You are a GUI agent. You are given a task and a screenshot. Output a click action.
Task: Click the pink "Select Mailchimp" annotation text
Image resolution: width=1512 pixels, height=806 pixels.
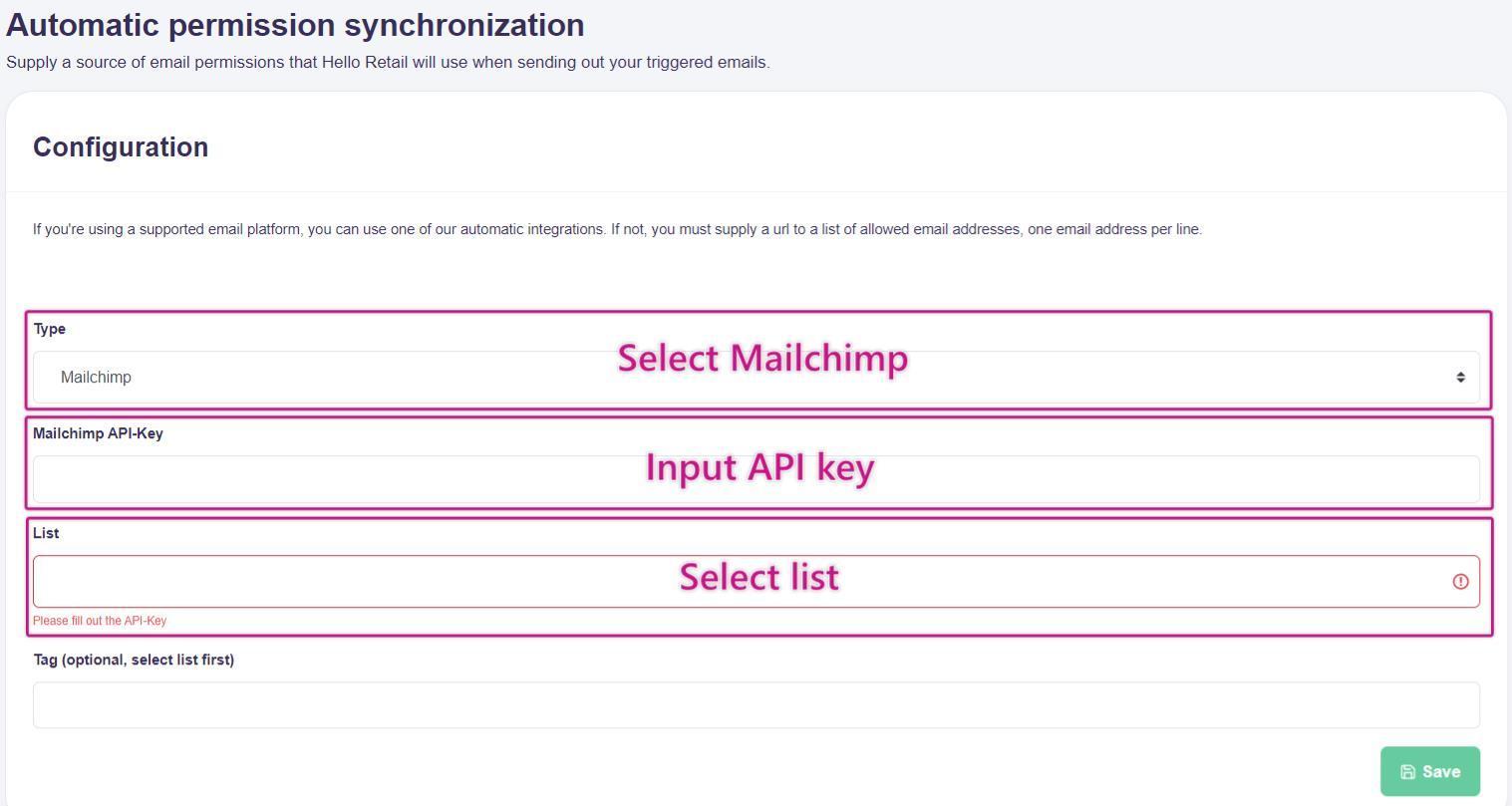click(x=762, y=358)
